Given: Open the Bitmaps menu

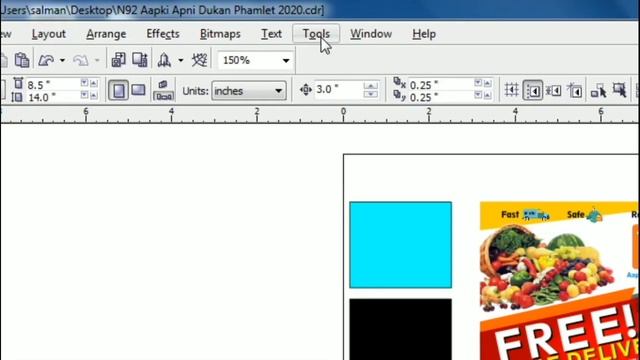Looking at the screenshot, I should pos(220,34).
